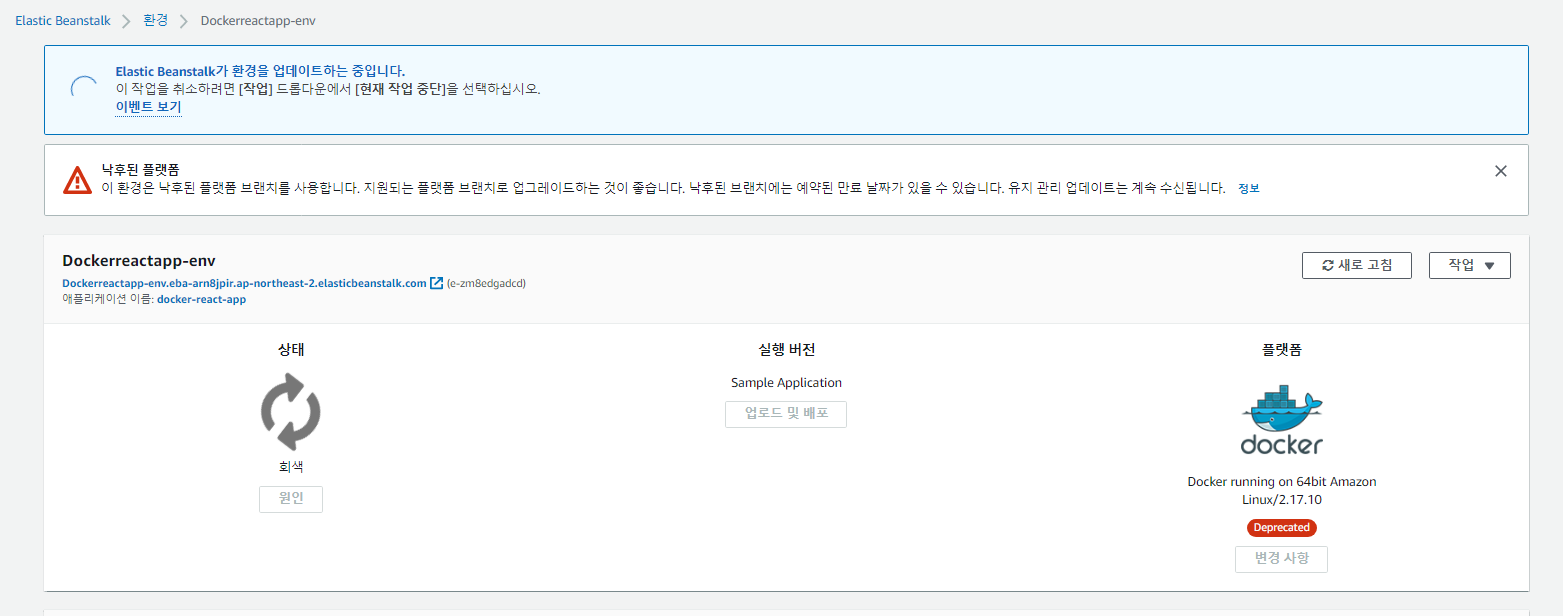Click the red Deprecated badge
The image size is (1563, 616).
(x=1282, y=527)
